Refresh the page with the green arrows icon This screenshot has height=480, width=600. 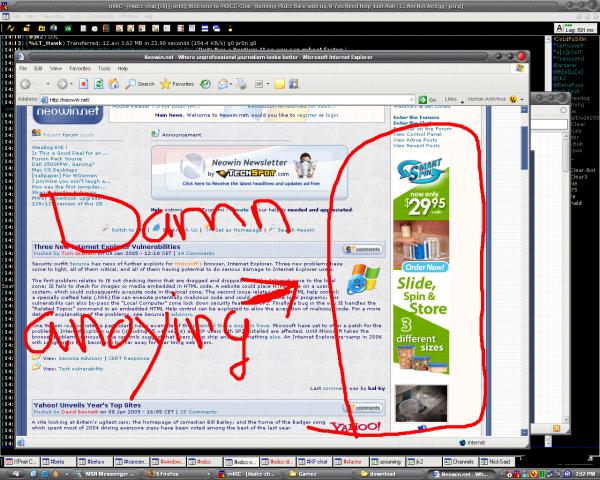point(98,84)
